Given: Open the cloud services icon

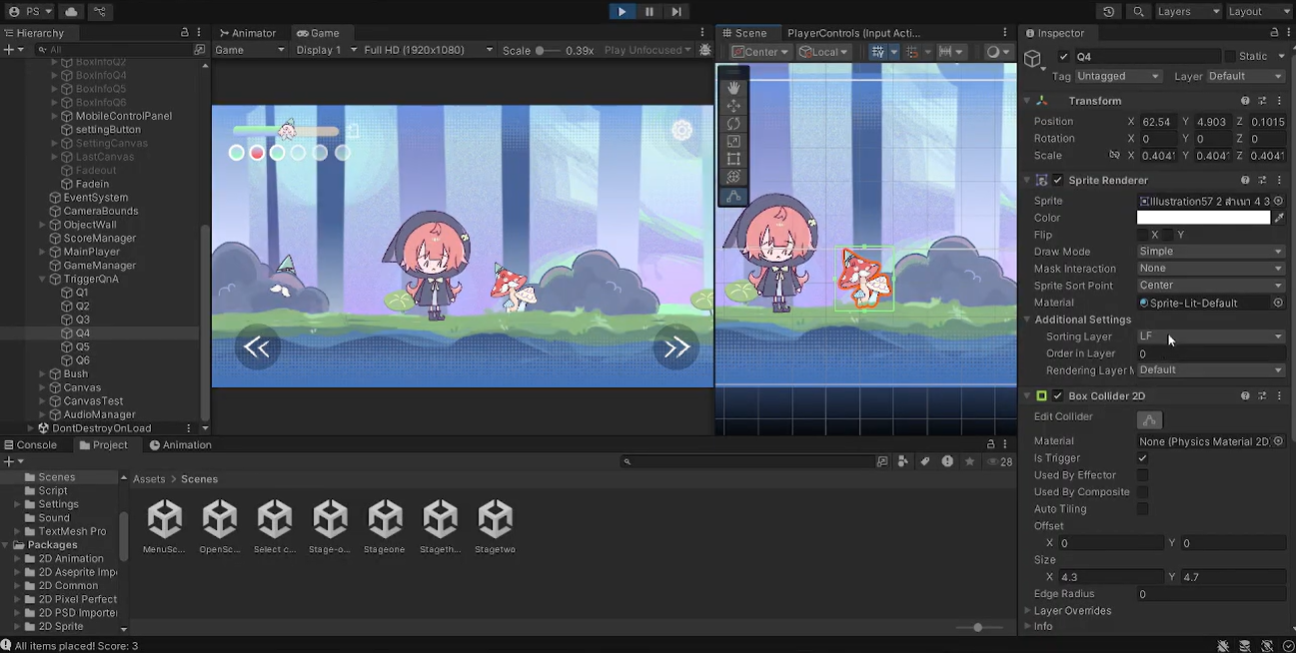Looking at the screenshot, I should pyautogui.click(x=71, y=11).
